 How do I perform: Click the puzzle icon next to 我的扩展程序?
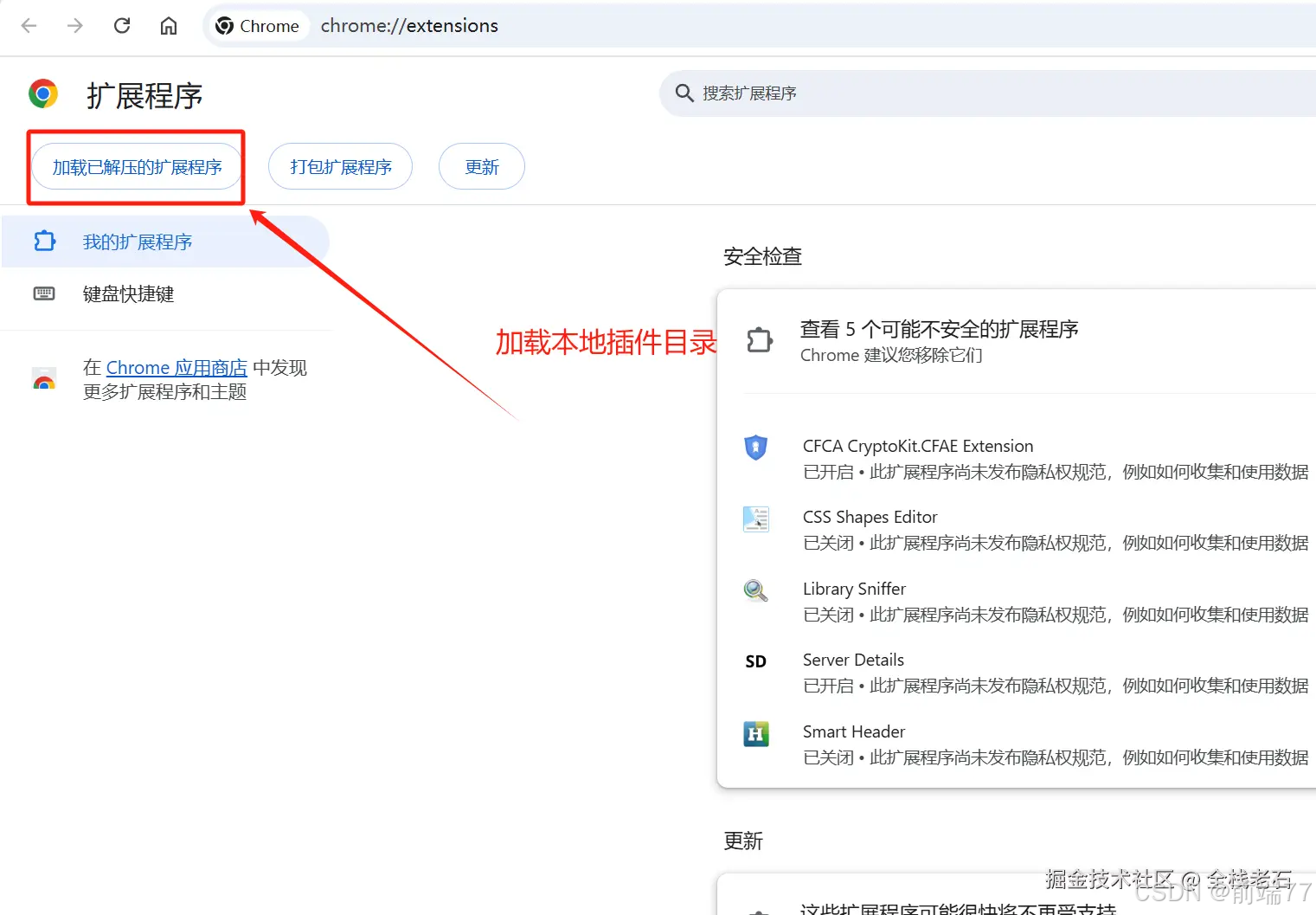pyautogui.click(x=44, y=242)
